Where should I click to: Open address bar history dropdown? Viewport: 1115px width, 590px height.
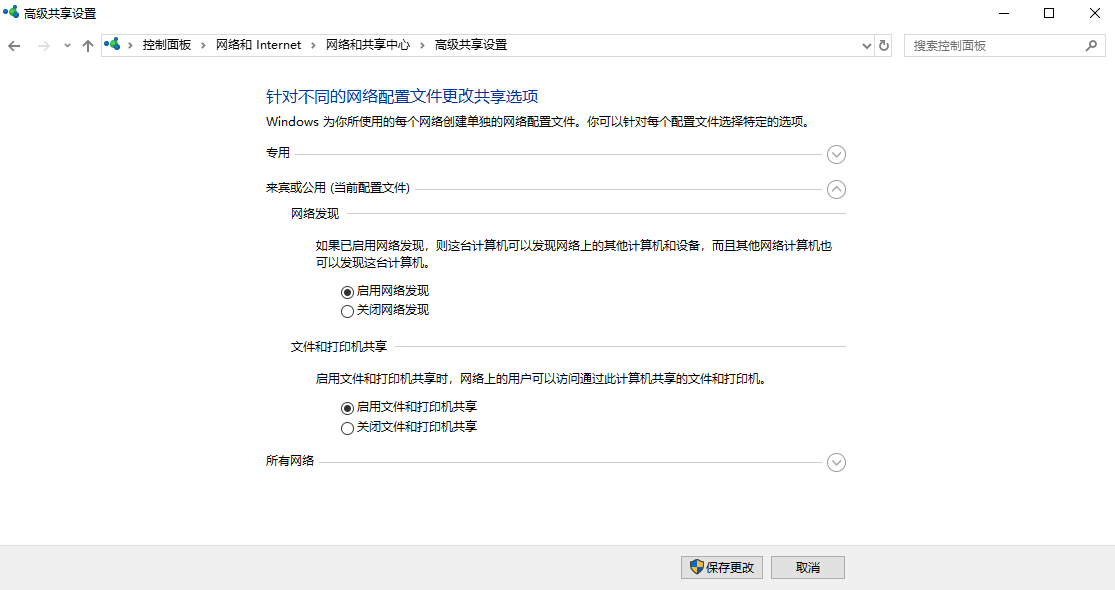[866, 45]
